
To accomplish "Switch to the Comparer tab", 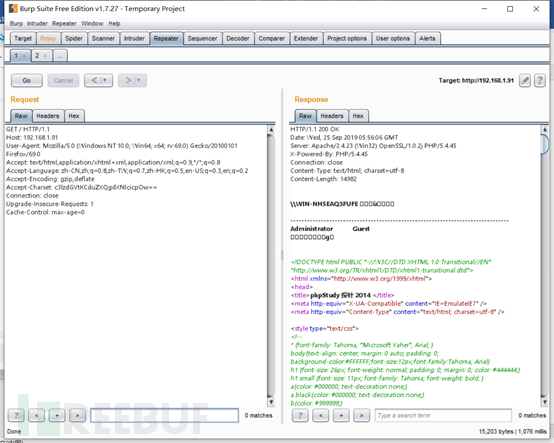I will (272, 39).
